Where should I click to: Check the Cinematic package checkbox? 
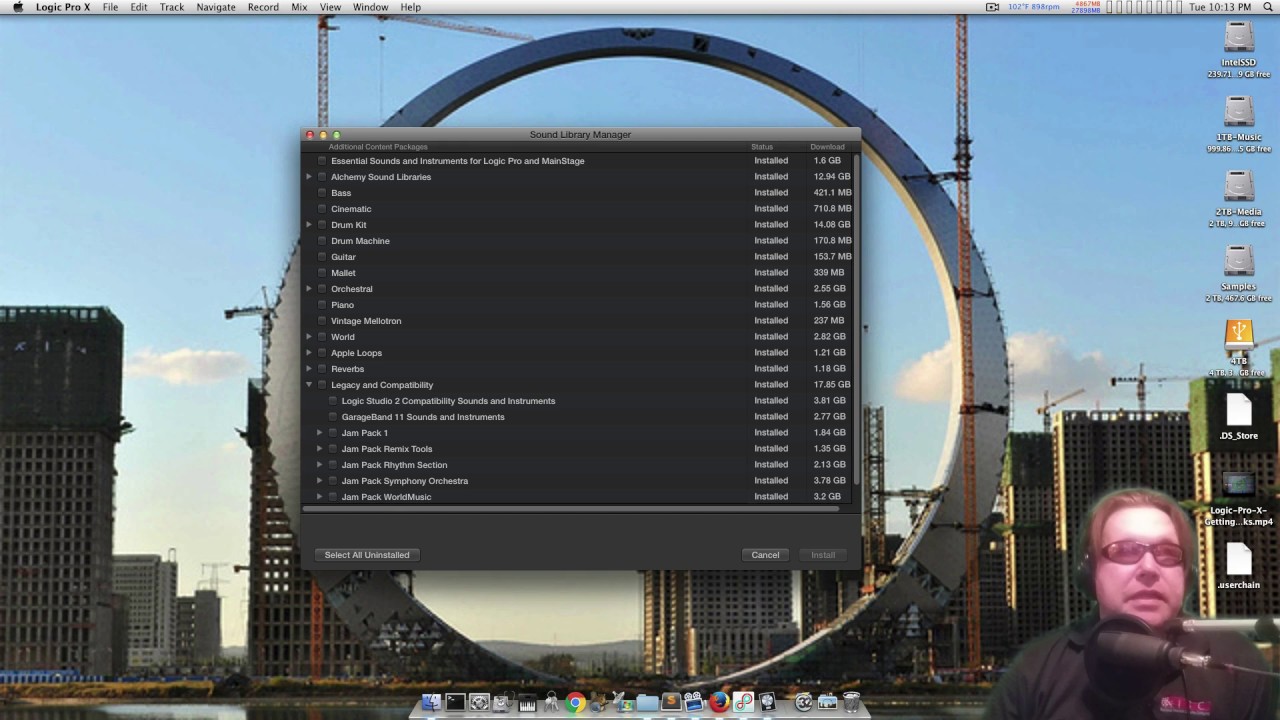coord(322,209)
